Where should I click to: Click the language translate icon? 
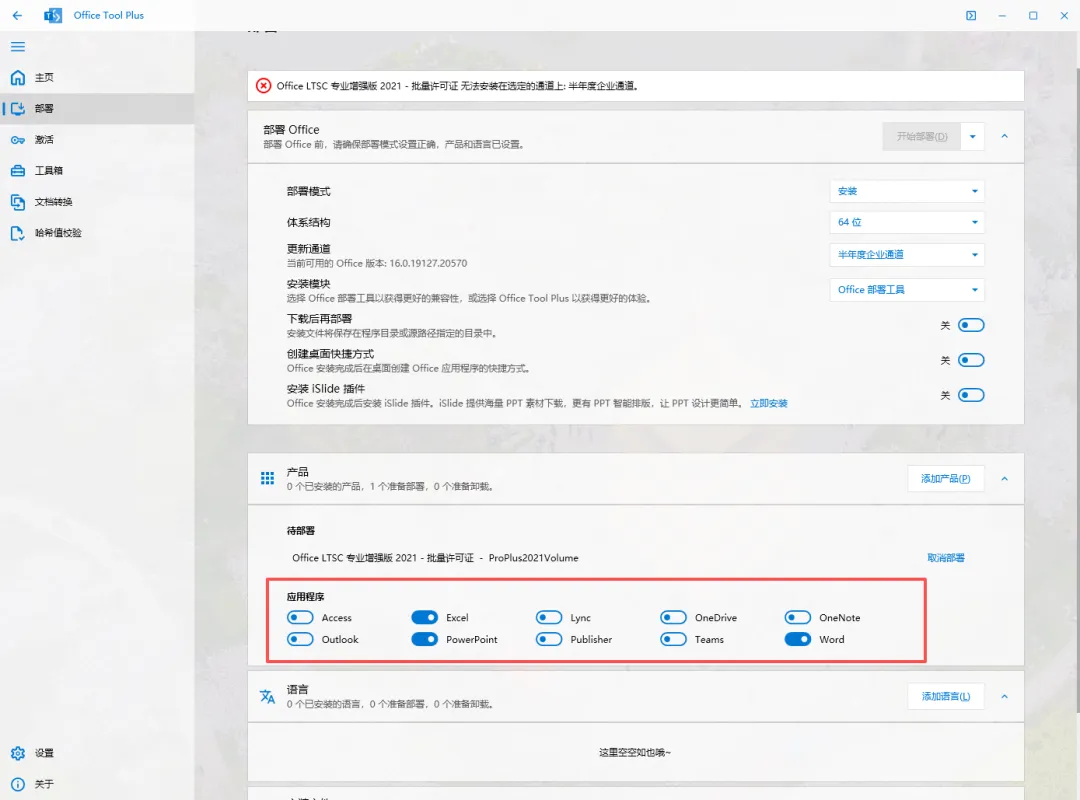(267, 697)
